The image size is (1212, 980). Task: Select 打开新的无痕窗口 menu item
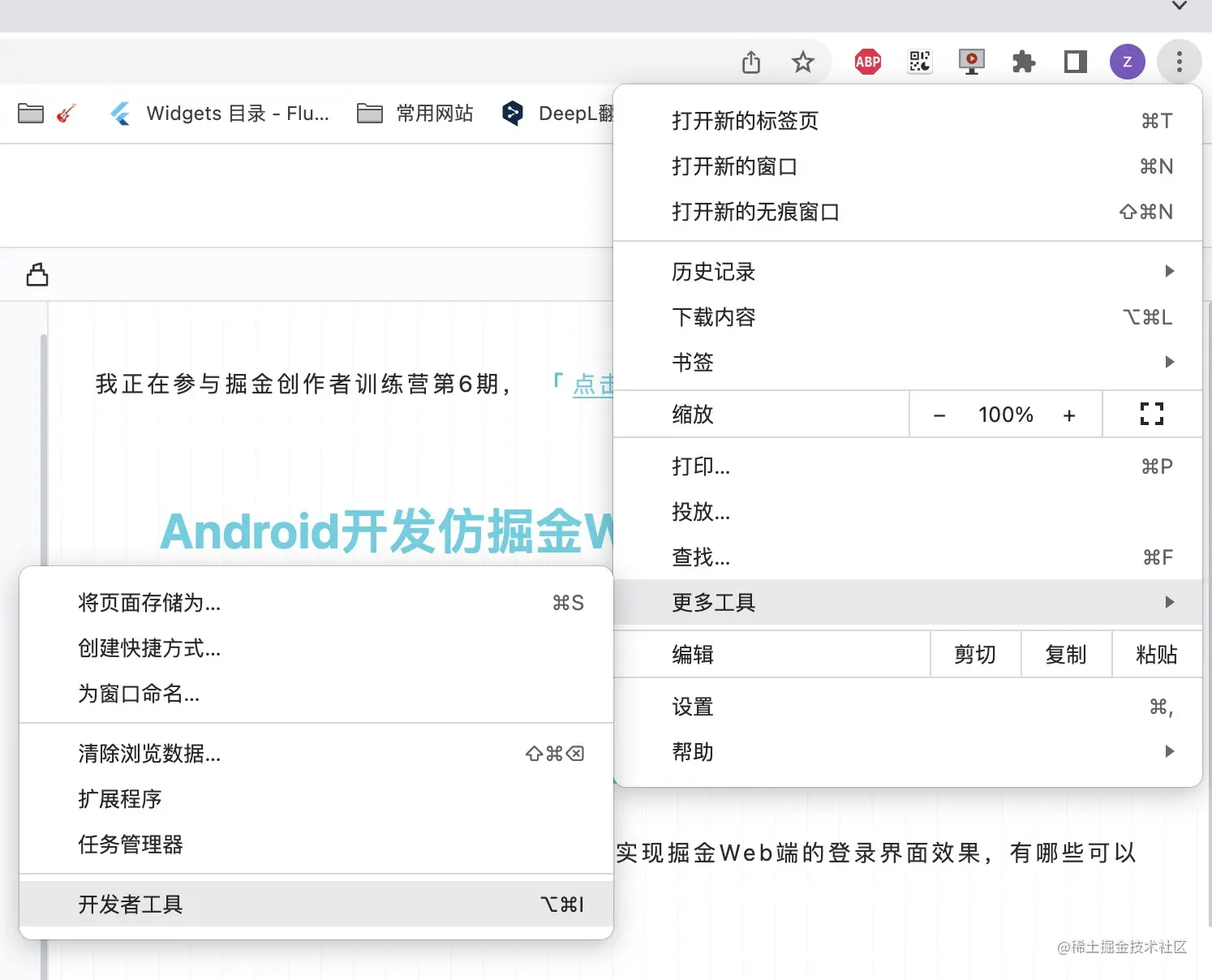click(907, 212)
